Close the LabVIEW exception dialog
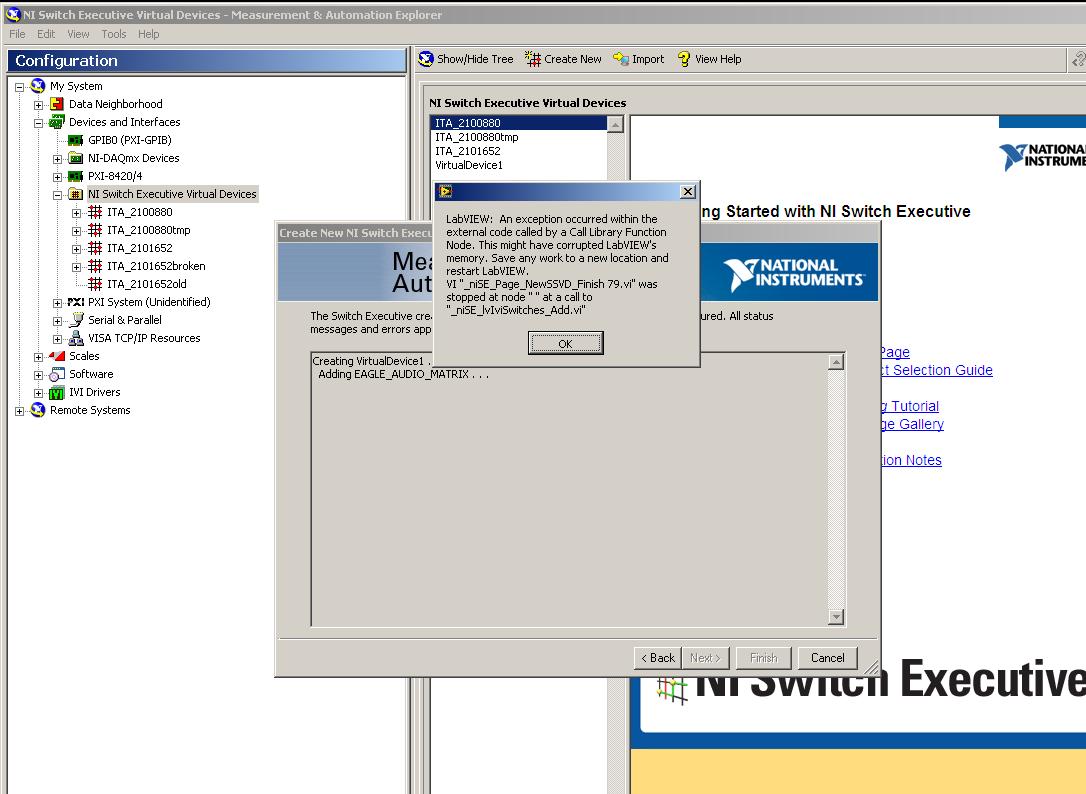This screenshot has width=1086, height=794. [x=687, y=191]
